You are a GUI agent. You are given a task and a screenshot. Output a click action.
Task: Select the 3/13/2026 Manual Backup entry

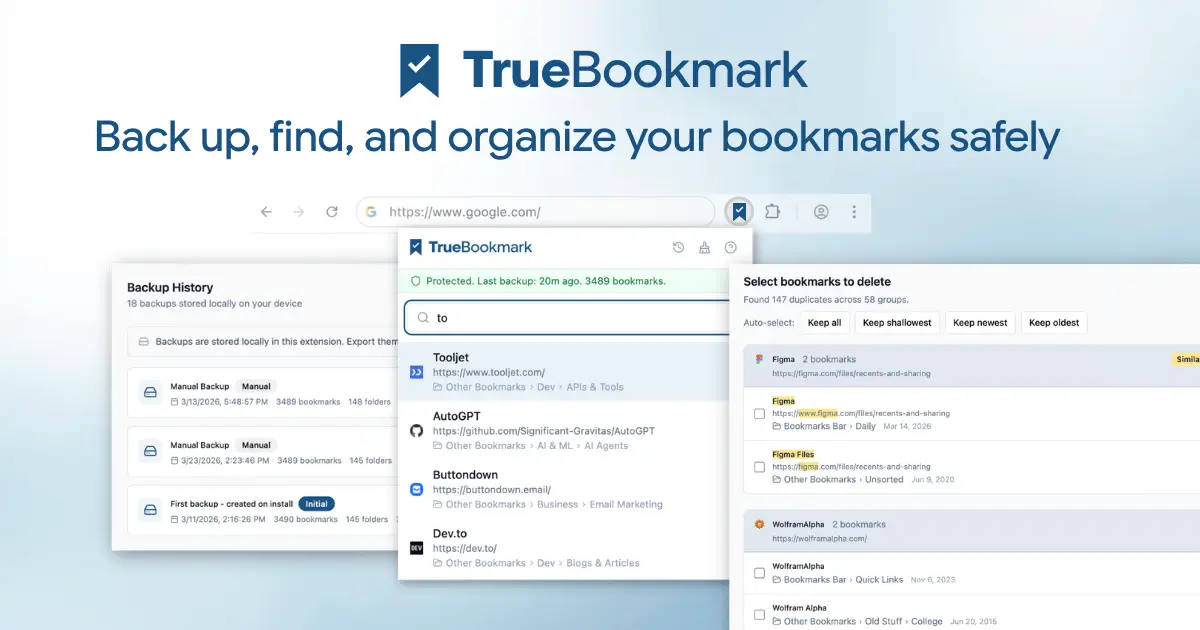coord(264,393)
